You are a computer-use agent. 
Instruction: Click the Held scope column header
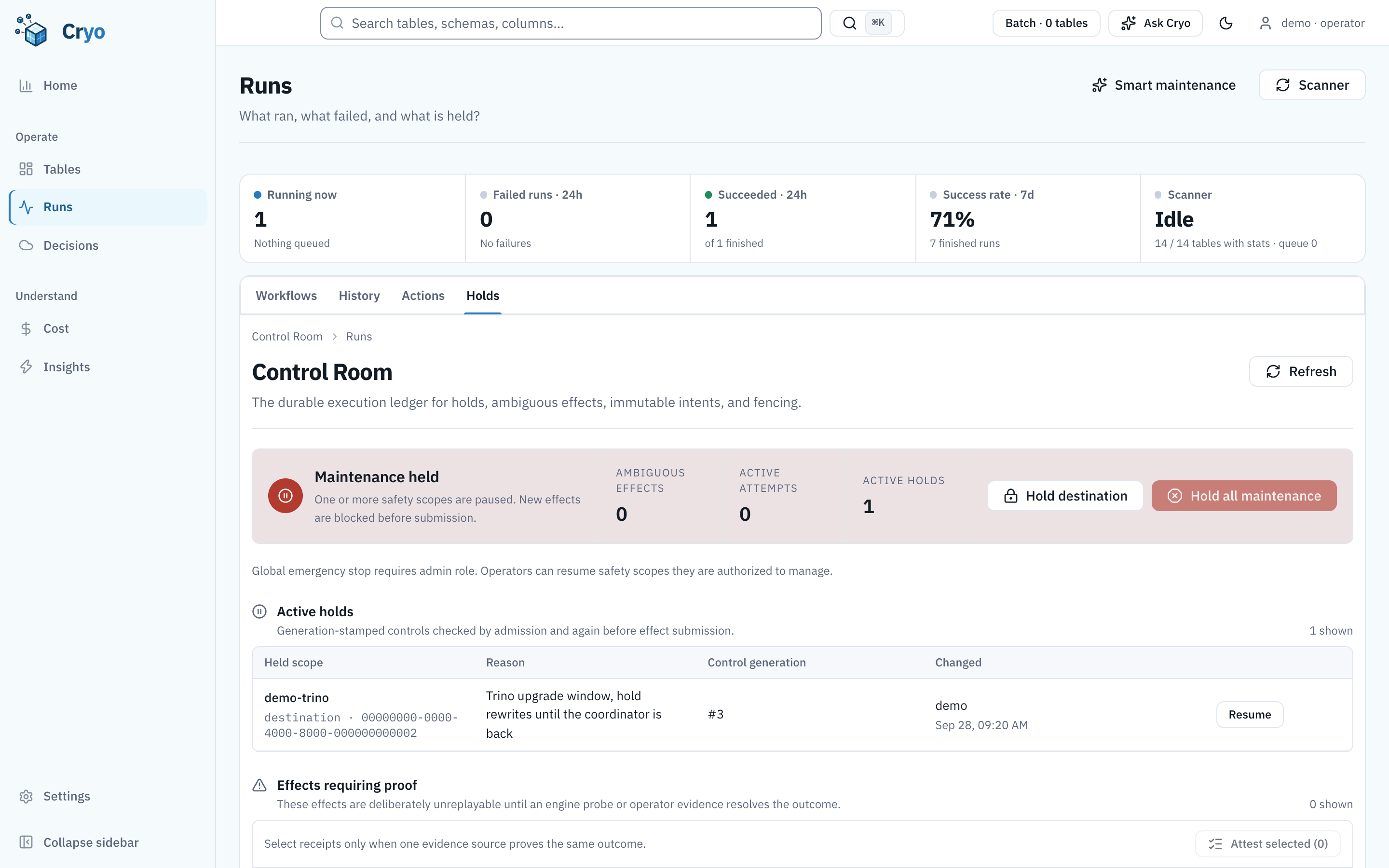293,663
